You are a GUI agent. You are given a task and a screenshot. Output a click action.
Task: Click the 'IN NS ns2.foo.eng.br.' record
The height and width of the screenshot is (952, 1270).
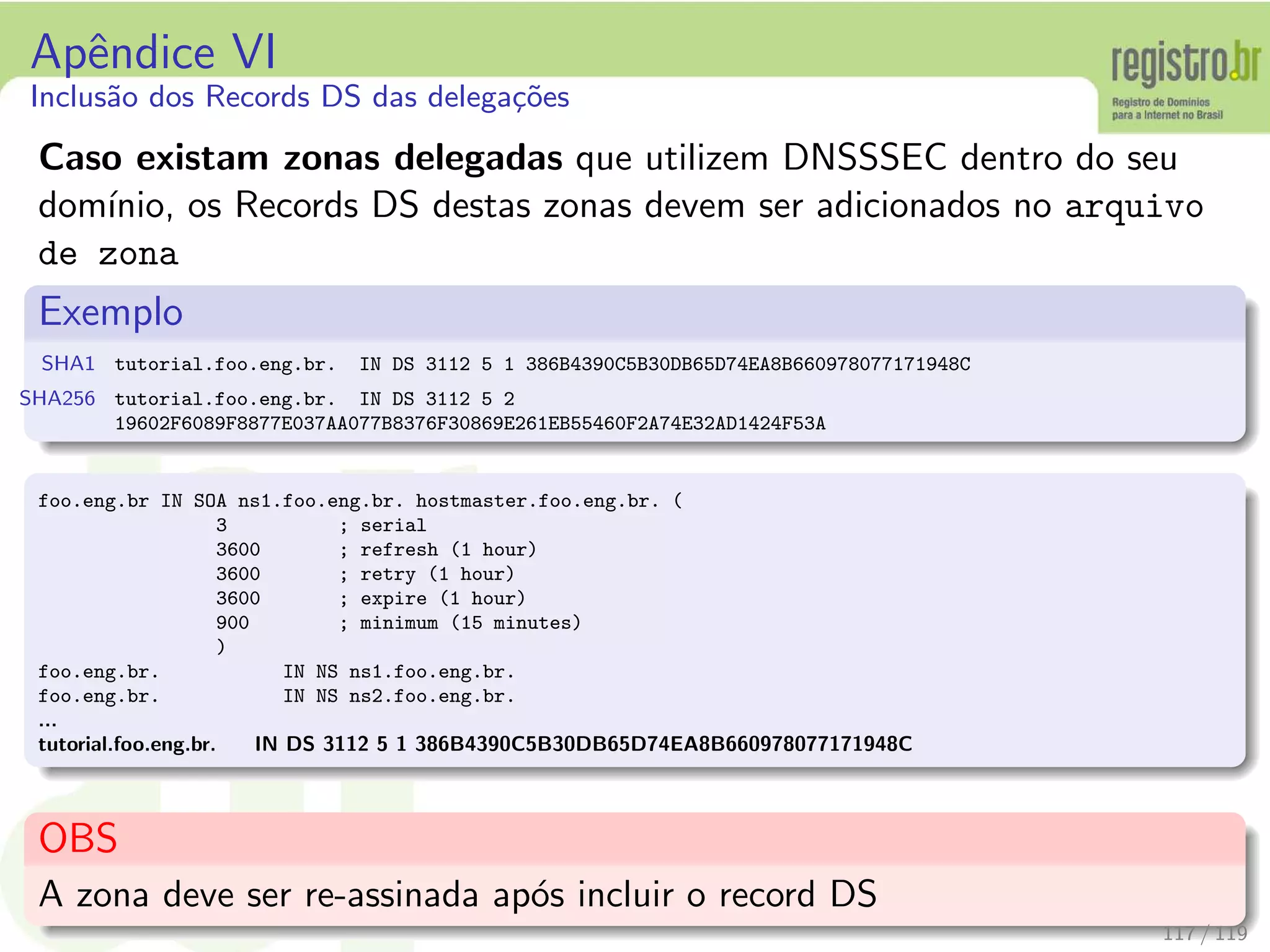pyautogui.click(x=399, y=696)
